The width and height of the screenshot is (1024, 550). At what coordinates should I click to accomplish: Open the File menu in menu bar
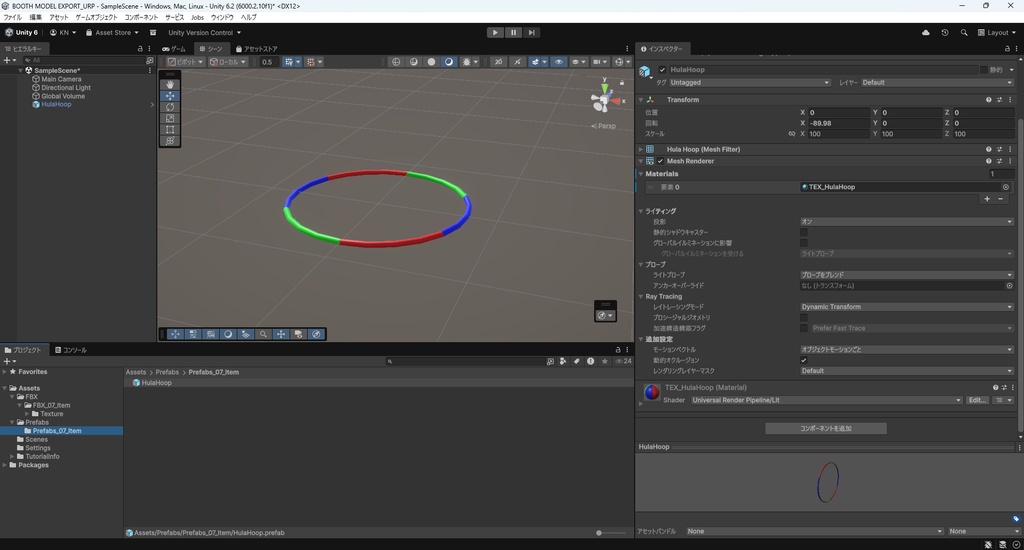[x=12, y=17]
